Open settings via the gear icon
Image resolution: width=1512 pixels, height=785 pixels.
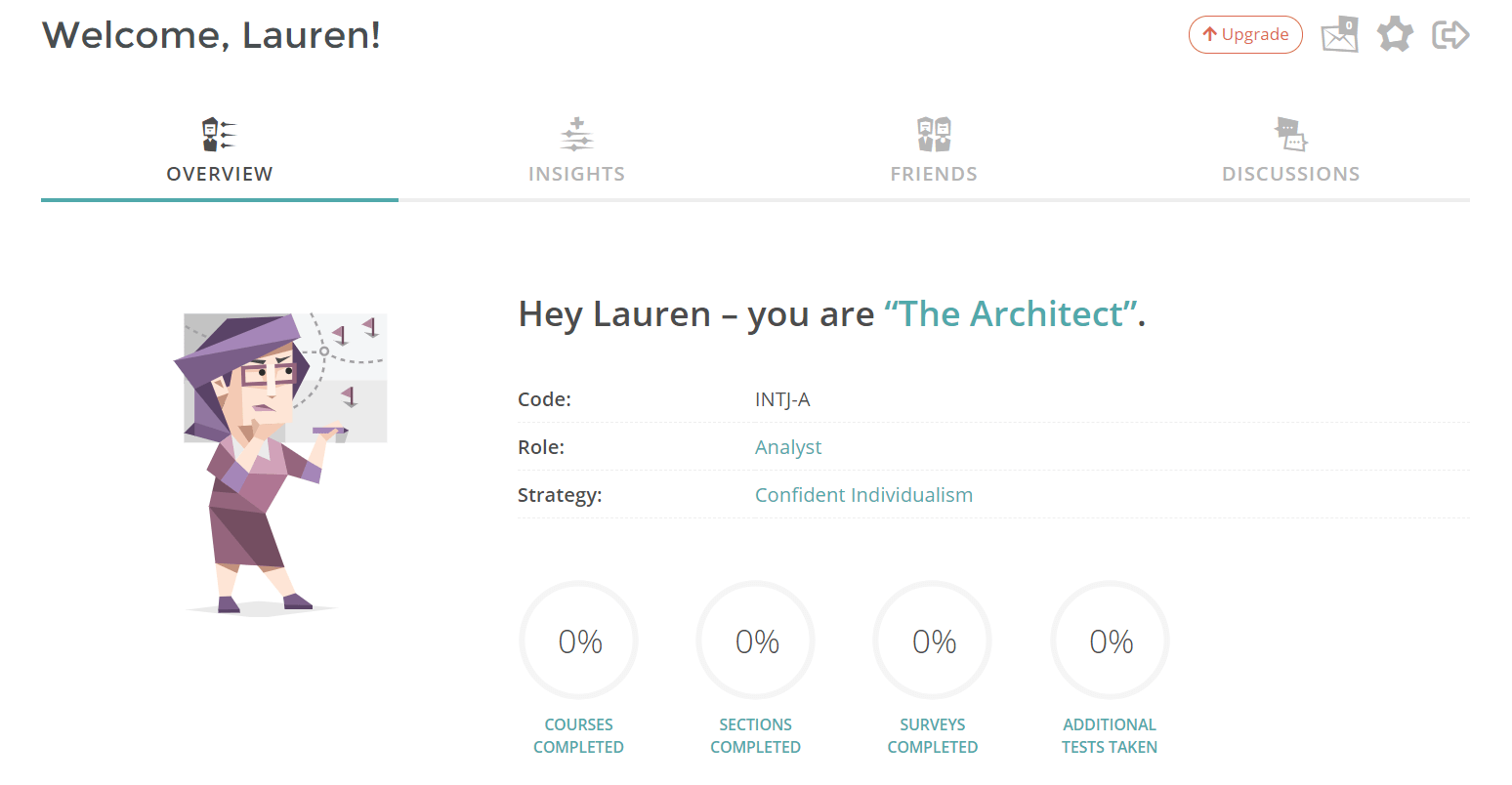[1395, 34]
